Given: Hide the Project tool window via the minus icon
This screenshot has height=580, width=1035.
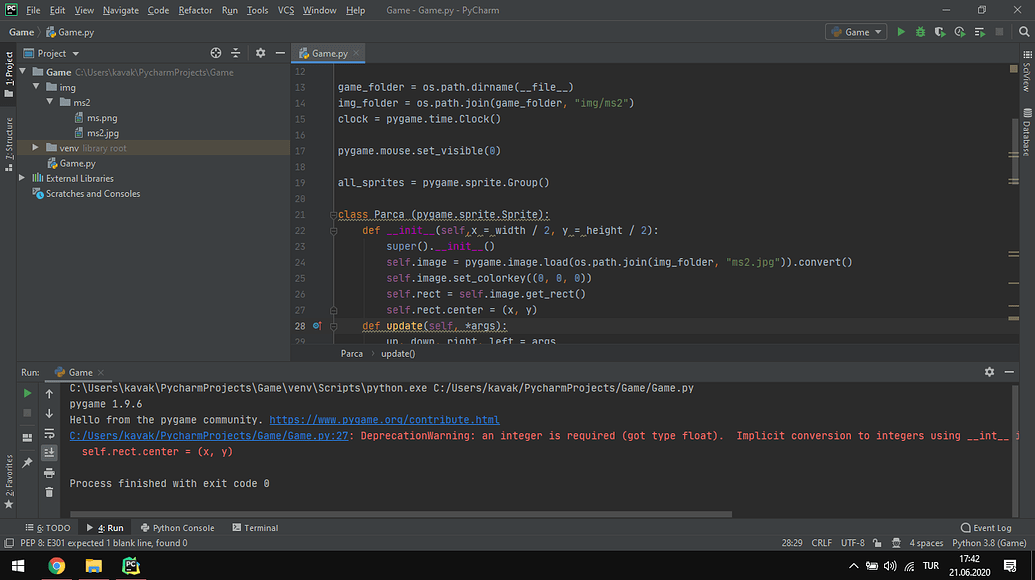Looking at the screenshot, I should coord(280,53).
